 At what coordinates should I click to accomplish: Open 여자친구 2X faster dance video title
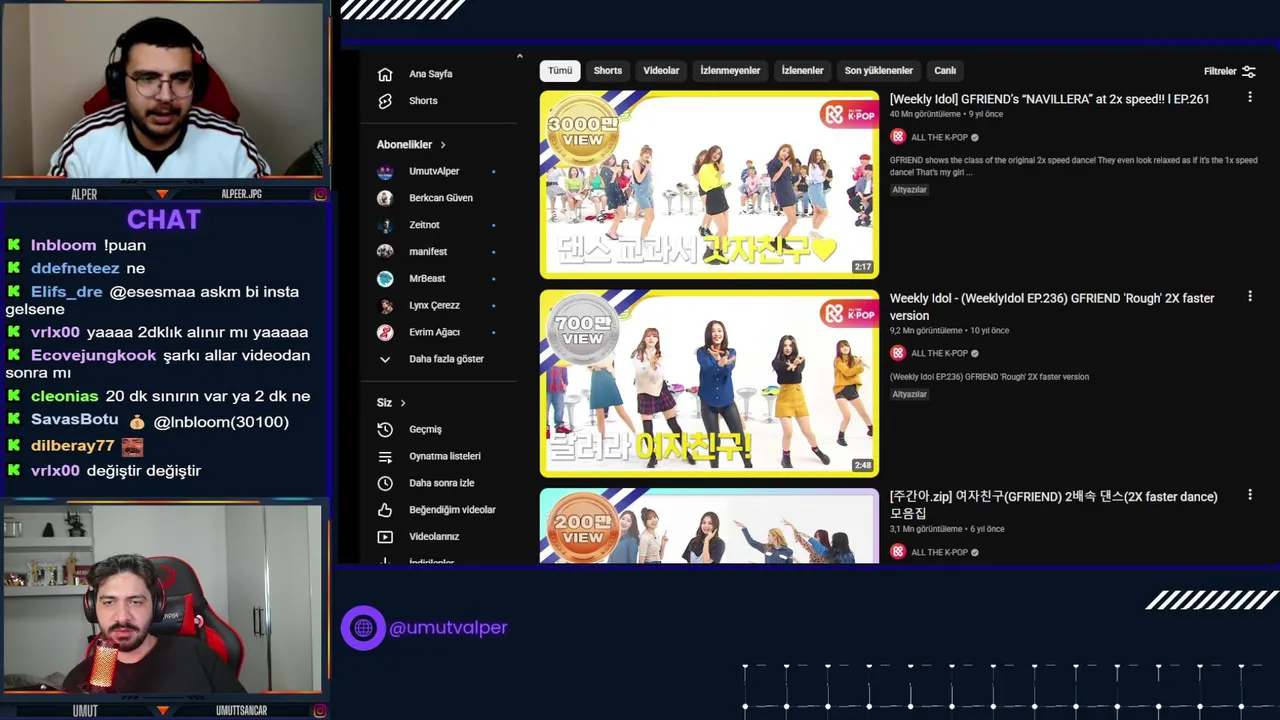pyautogui.click(x=1054, y=505)
